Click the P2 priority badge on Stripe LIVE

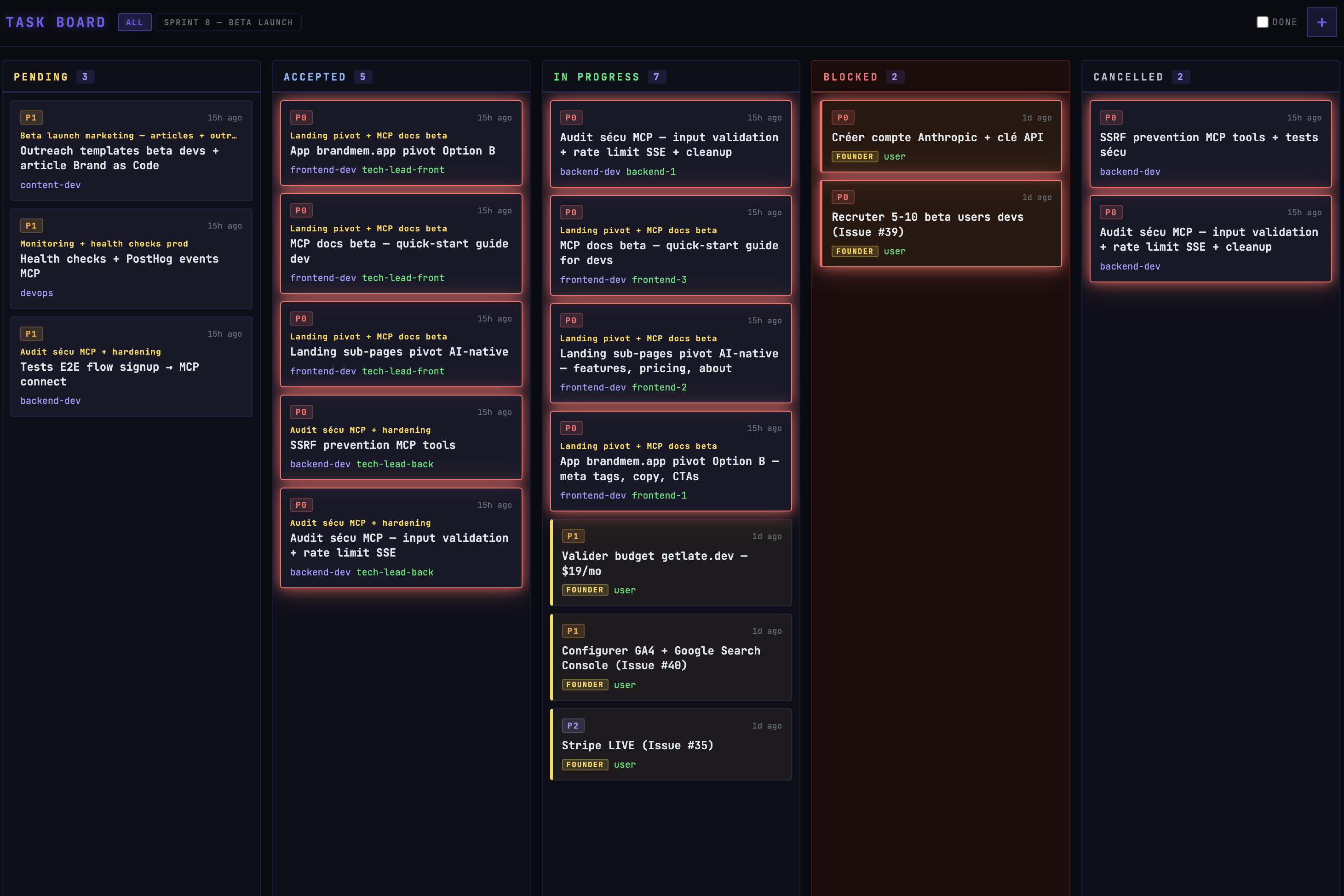tap(573, 726)
